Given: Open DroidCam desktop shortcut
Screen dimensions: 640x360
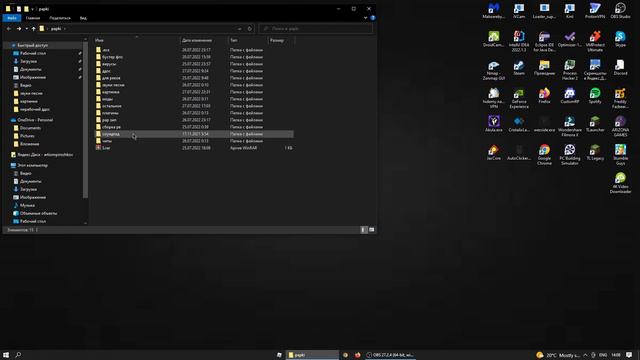Looking at the screenshot, I should point(493,40).
